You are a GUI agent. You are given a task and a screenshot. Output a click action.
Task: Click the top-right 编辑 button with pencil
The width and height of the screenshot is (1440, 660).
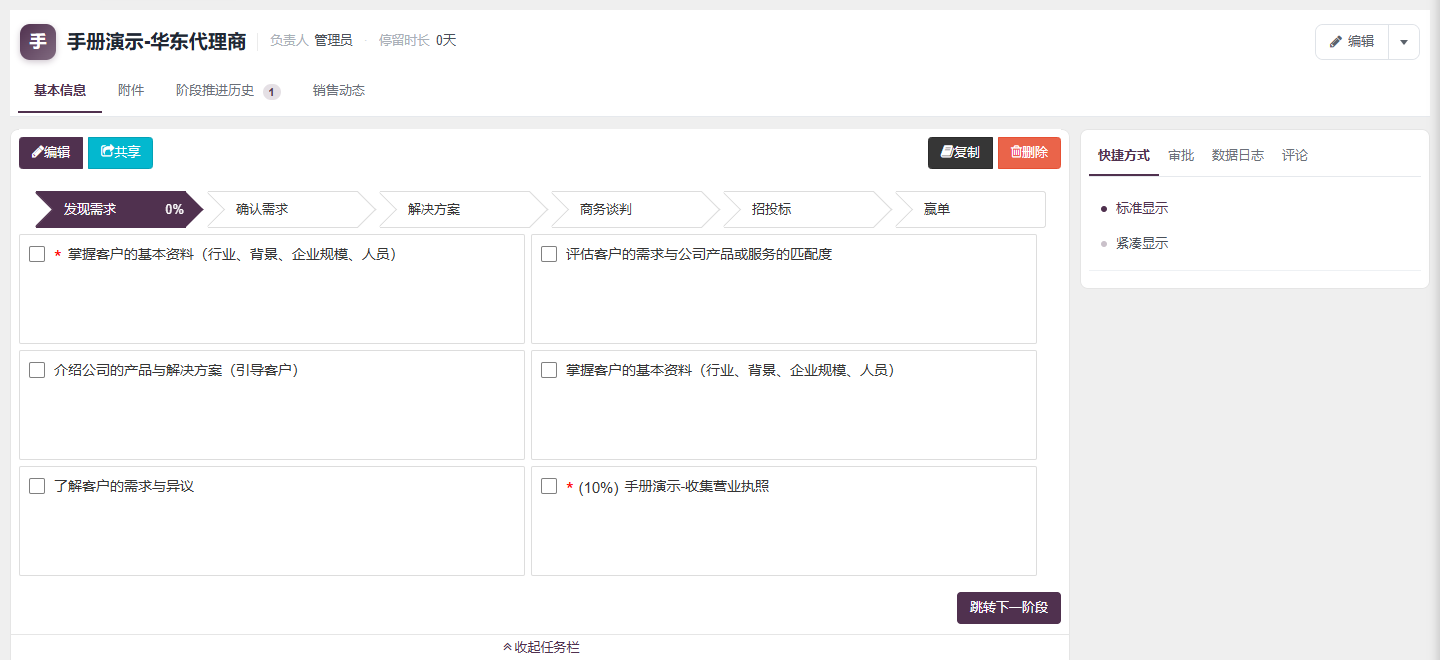1352,42
